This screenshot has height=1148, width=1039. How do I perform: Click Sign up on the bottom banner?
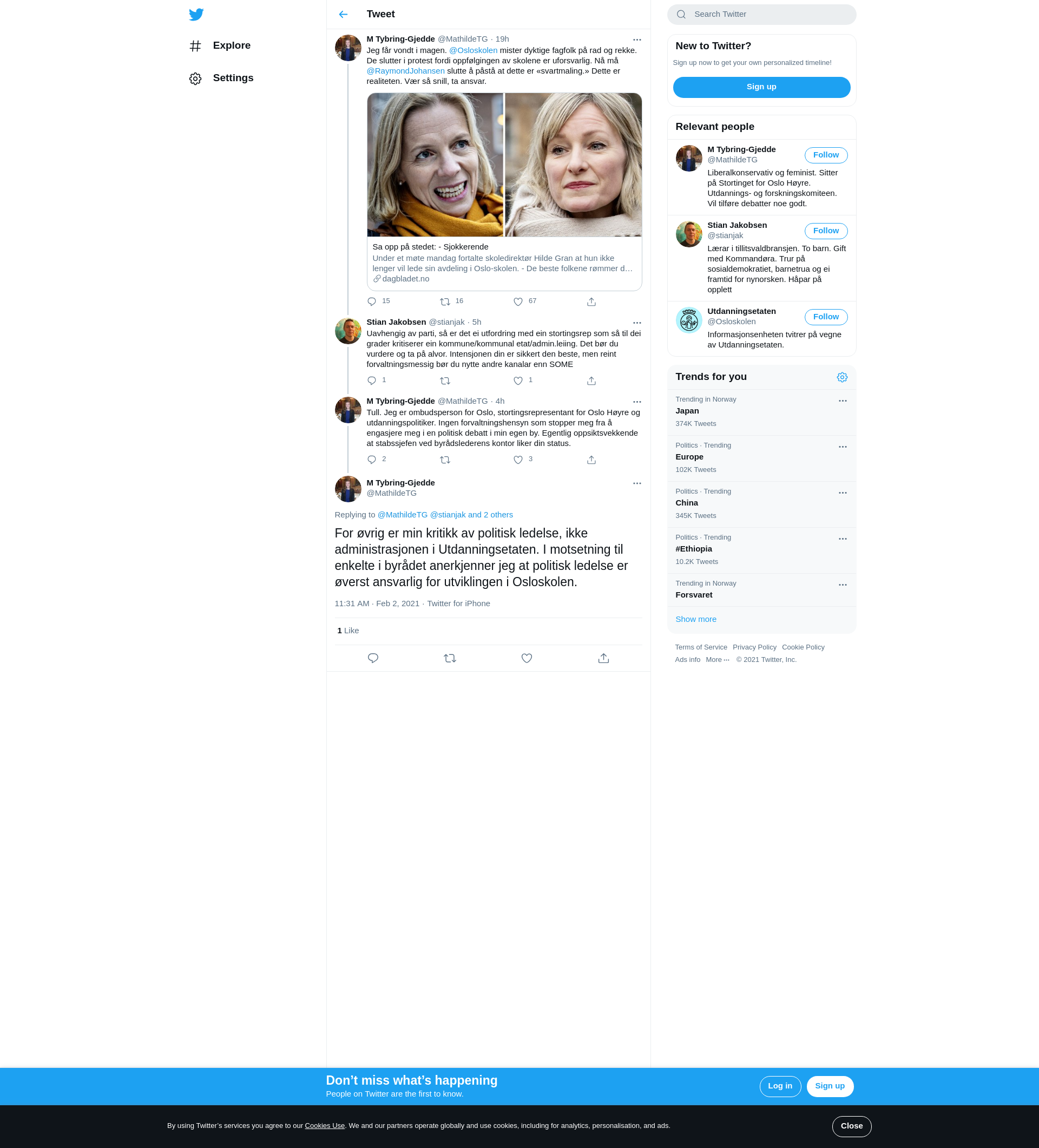830,1086
